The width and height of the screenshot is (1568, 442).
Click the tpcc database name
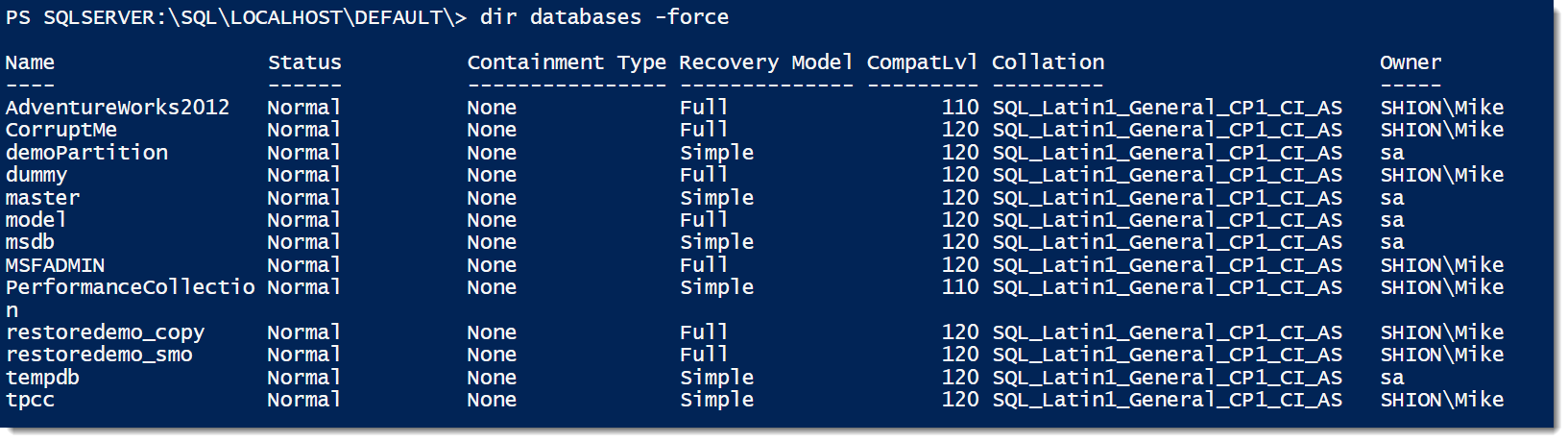click(30, 401)
